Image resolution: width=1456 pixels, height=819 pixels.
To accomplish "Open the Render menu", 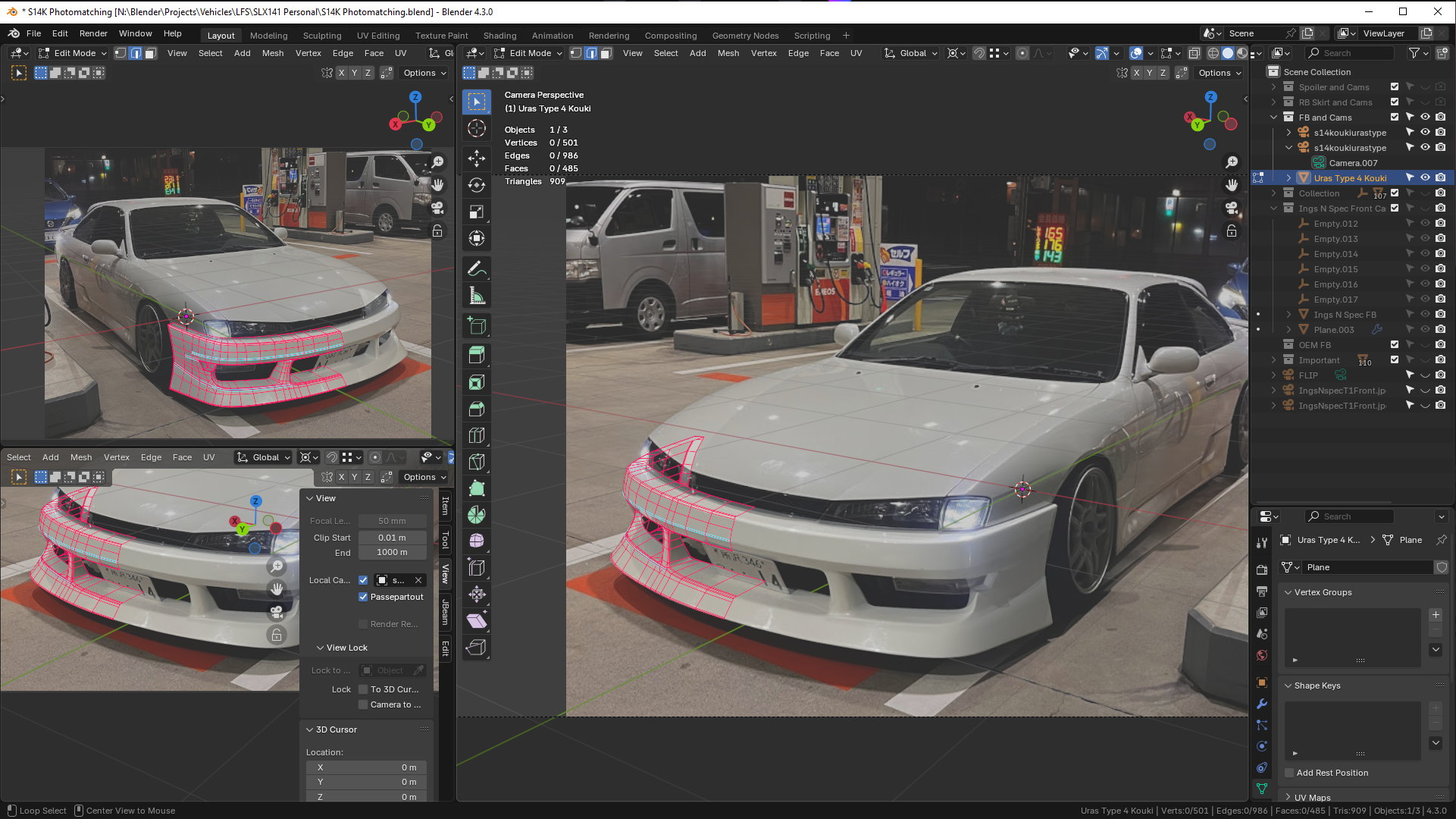I will coord(93,33).
